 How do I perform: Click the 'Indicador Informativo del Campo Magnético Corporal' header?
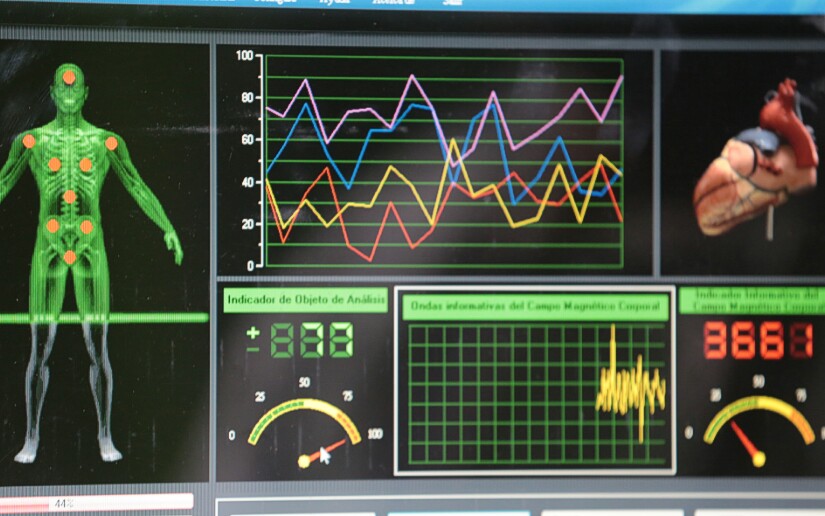(752, 301)
